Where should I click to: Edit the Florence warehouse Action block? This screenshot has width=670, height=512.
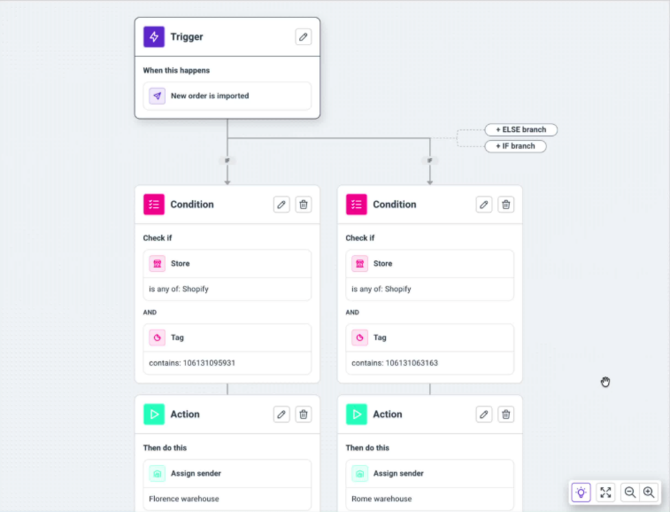[281, 414]
